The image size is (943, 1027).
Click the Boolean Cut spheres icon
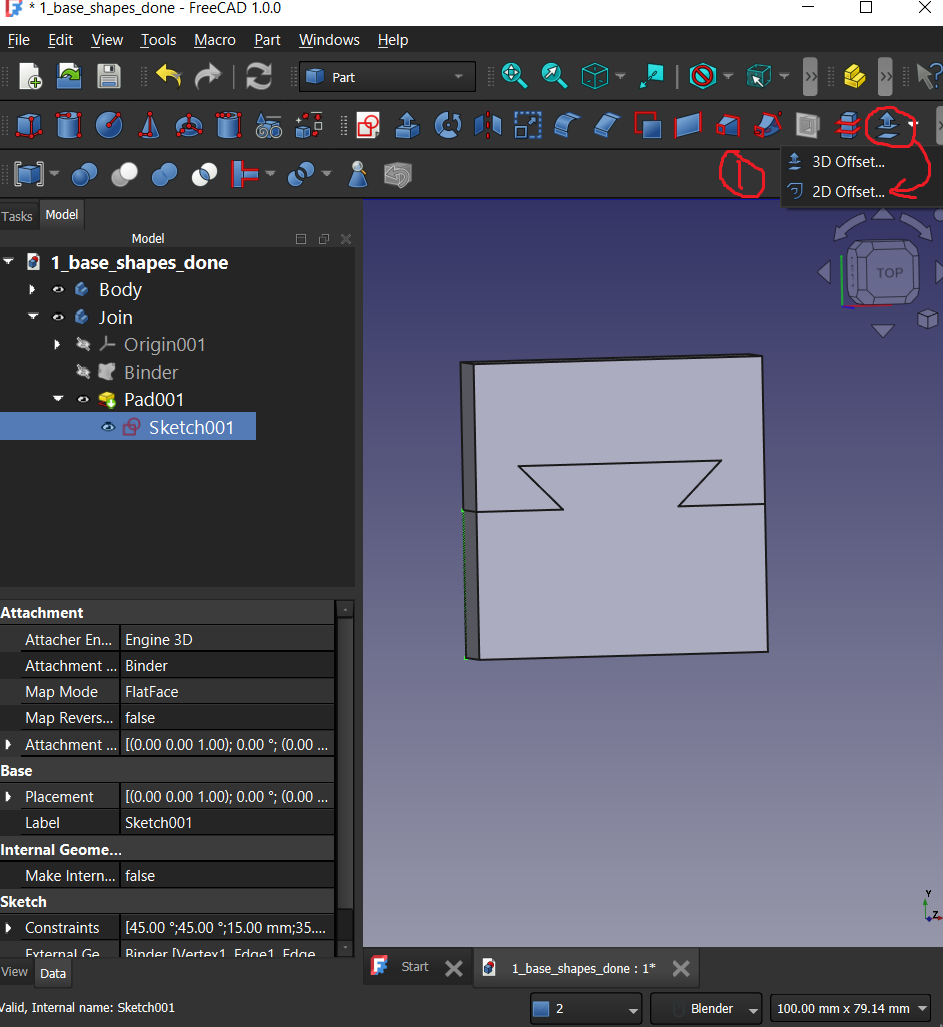[x=124, y=175]
